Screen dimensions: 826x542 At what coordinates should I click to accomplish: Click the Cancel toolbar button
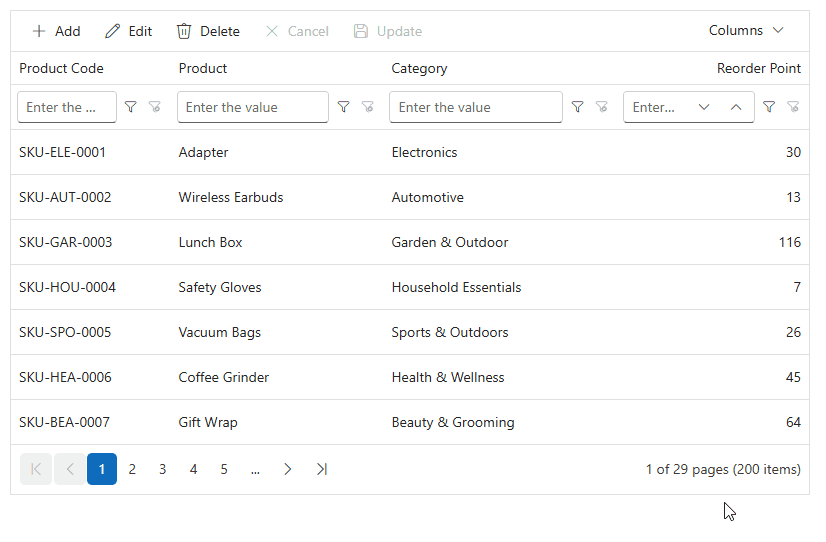[297, 32]
